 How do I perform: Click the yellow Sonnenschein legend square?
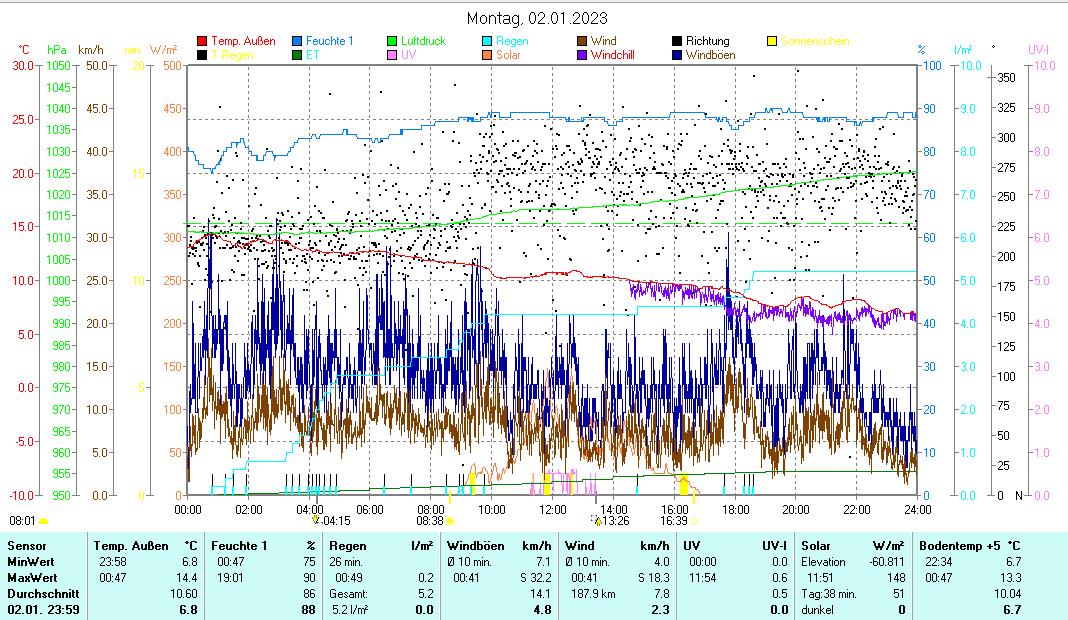pyautogui.click(x=772, y=42)
